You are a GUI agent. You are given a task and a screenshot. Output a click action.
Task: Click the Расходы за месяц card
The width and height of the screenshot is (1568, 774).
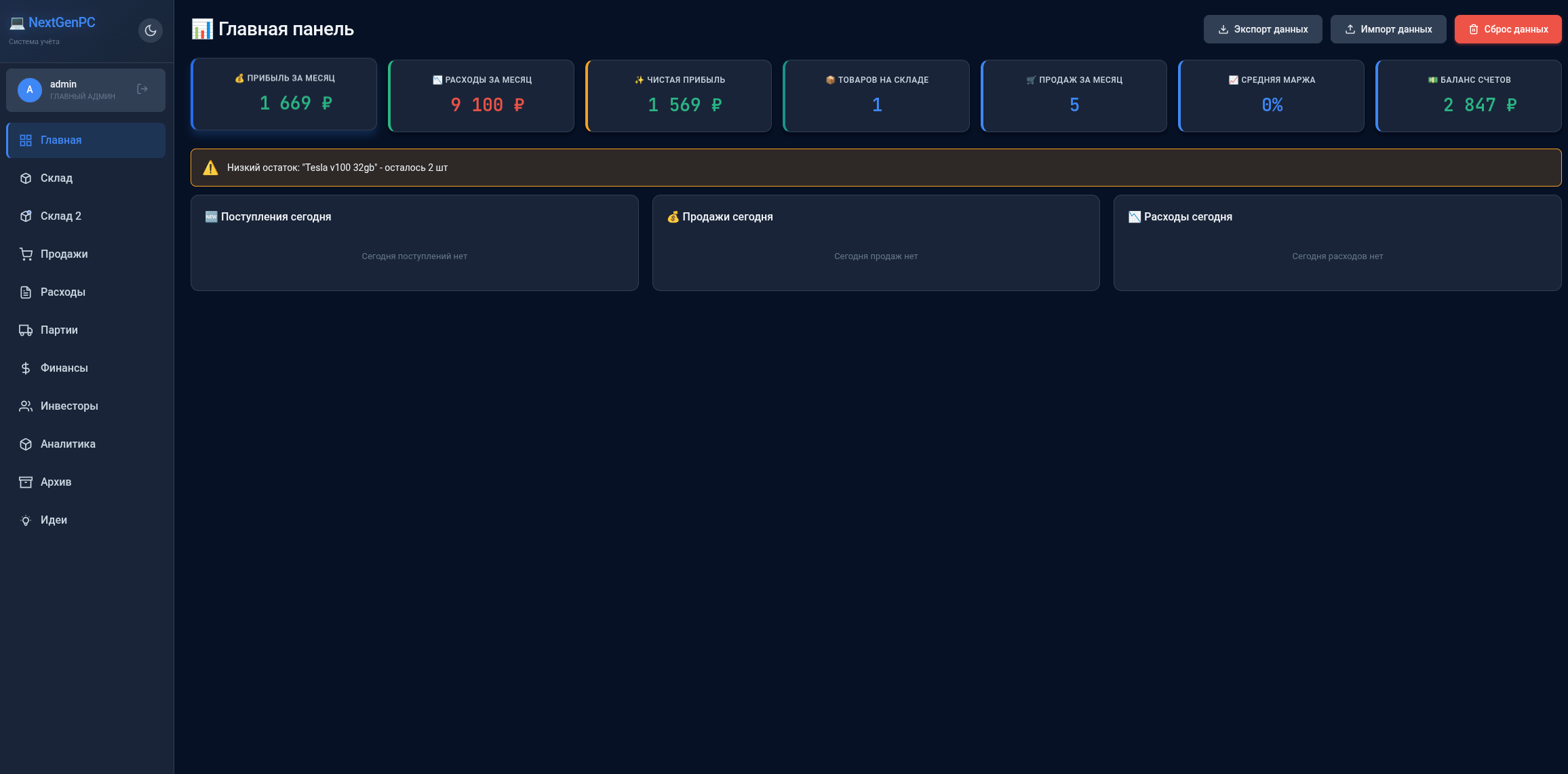coord(482,96)
